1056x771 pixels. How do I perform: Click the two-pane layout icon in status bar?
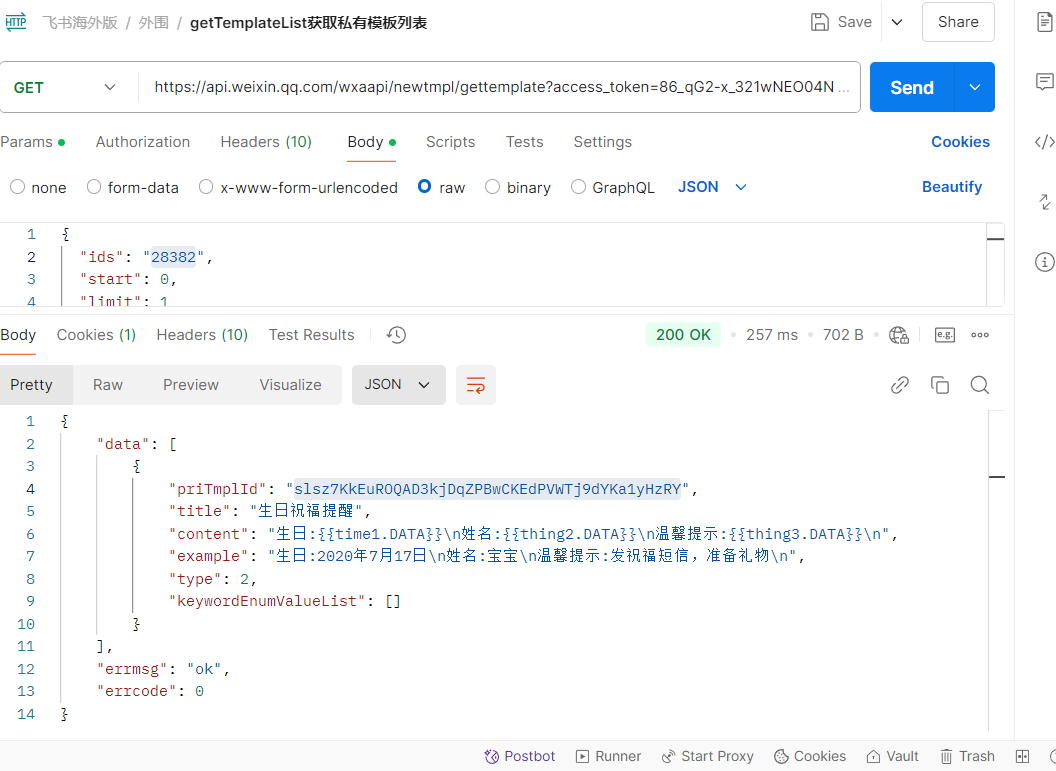click(1022, 756)
